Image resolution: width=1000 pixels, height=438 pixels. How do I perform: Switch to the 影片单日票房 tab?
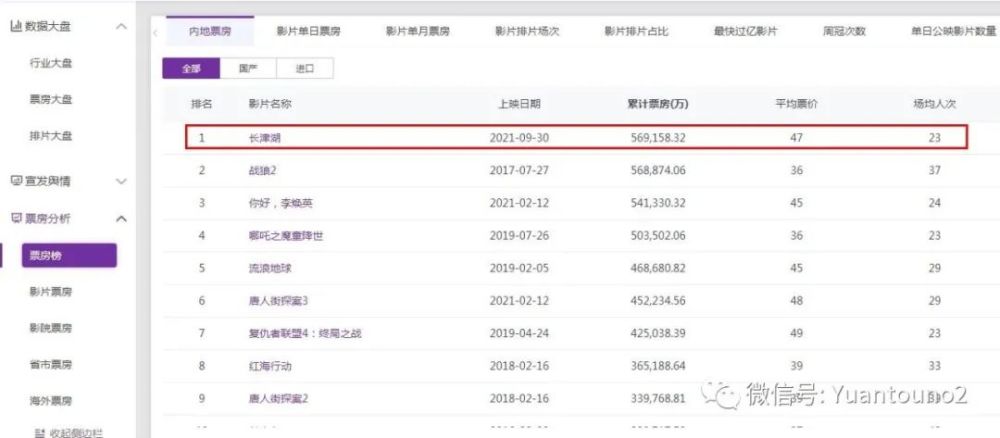308,31
